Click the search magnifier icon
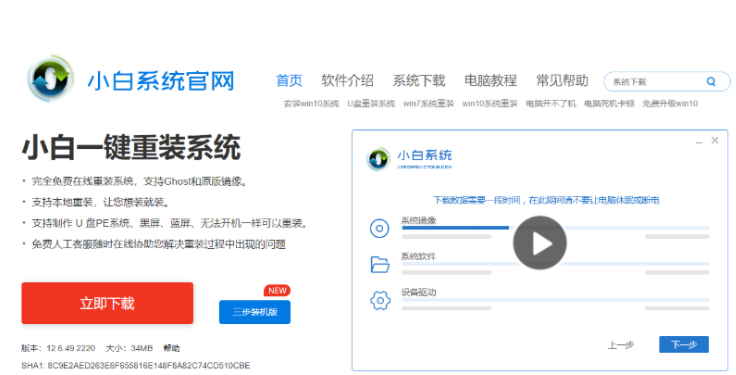 (x=711, y=82)
